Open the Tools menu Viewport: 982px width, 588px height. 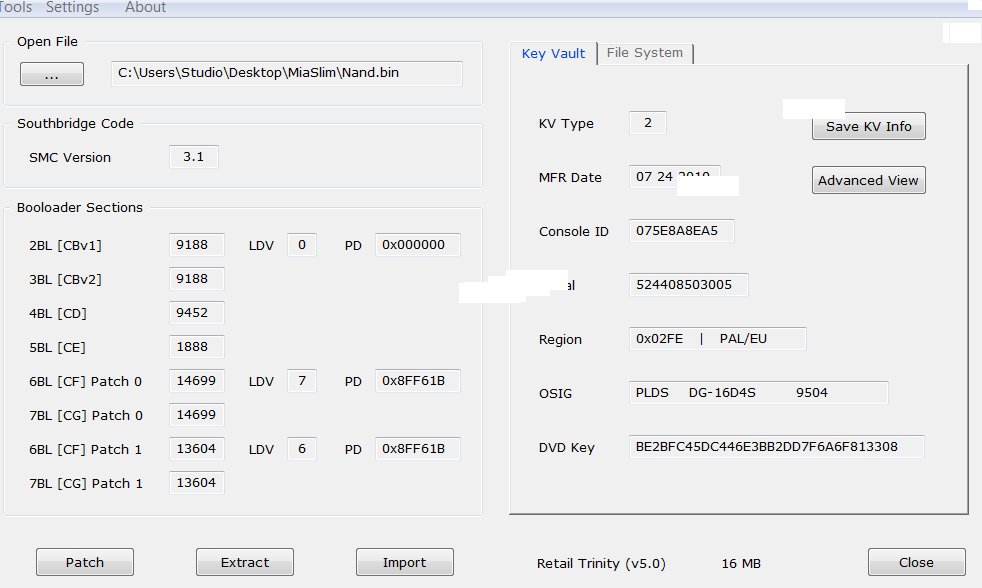pyautogui.click(x=16, y=8)
